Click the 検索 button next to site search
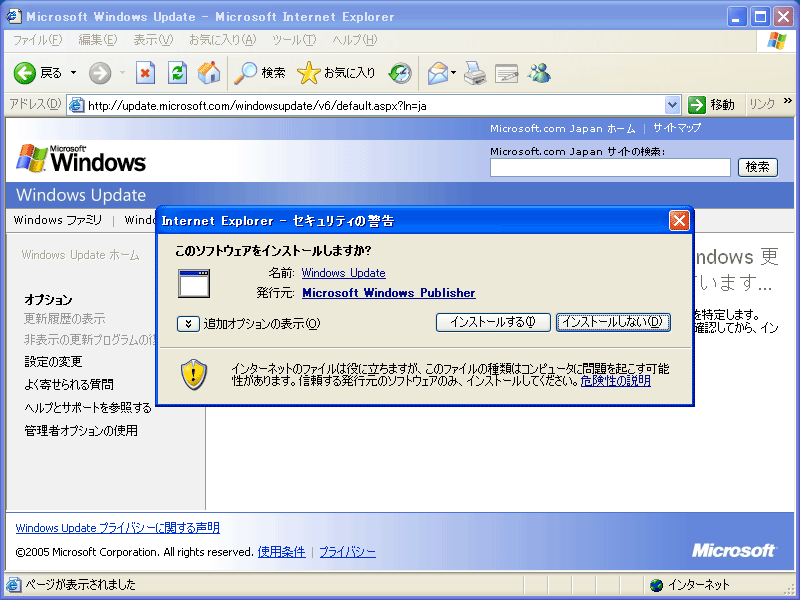 point(758,167)
